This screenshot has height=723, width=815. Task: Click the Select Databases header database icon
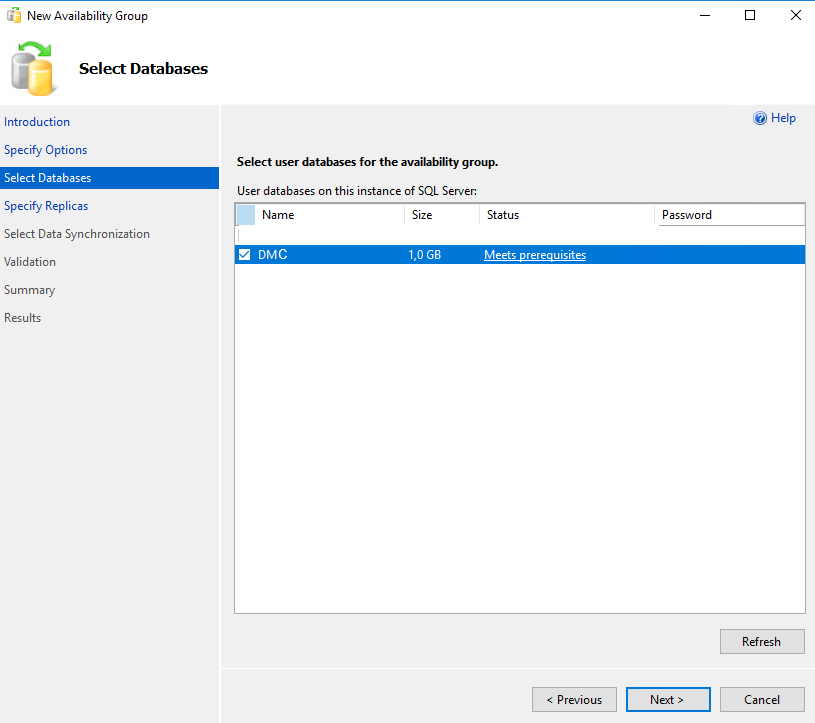click(x=32, y=68)
